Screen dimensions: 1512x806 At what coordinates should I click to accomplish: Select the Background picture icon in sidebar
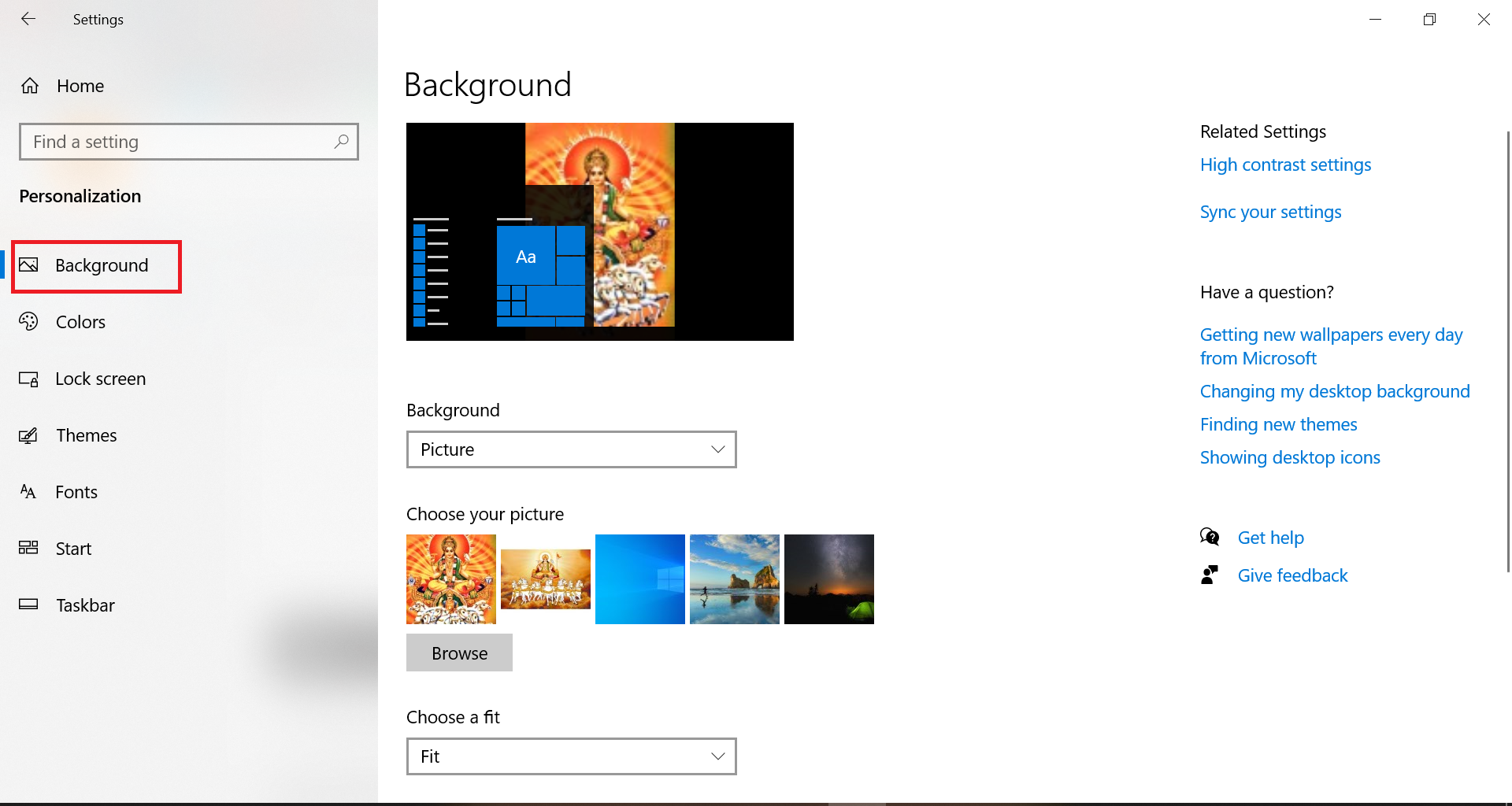click(x=28, y=265)
